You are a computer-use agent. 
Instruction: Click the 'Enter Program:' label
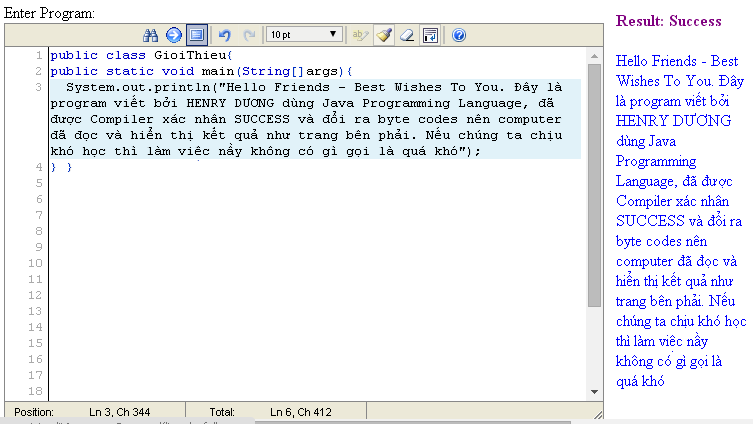(49, 13)
